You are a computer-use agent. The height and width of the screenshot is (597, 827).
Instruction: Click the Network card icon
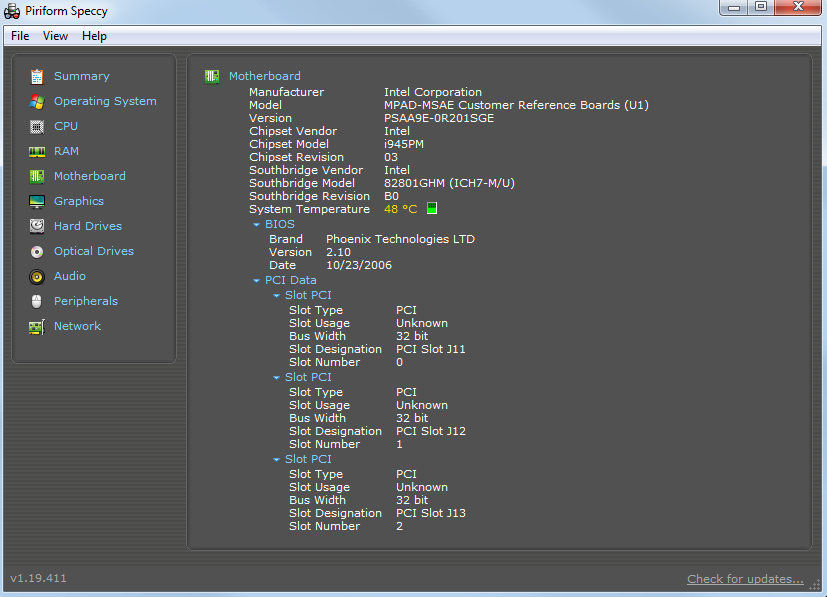37,327
